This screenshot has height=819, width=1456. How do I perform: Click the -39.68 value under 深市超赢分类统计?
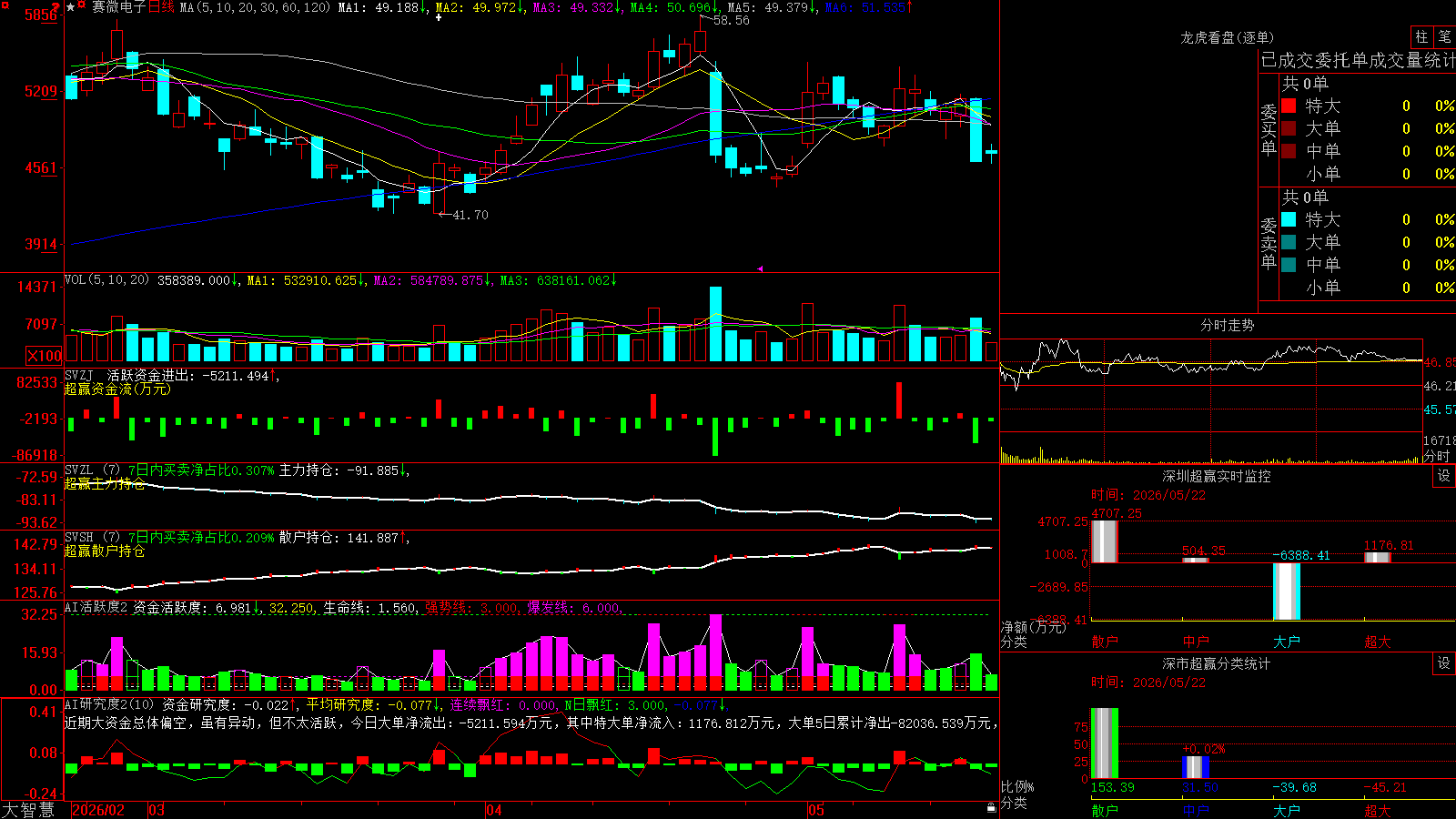[1294, 787]
